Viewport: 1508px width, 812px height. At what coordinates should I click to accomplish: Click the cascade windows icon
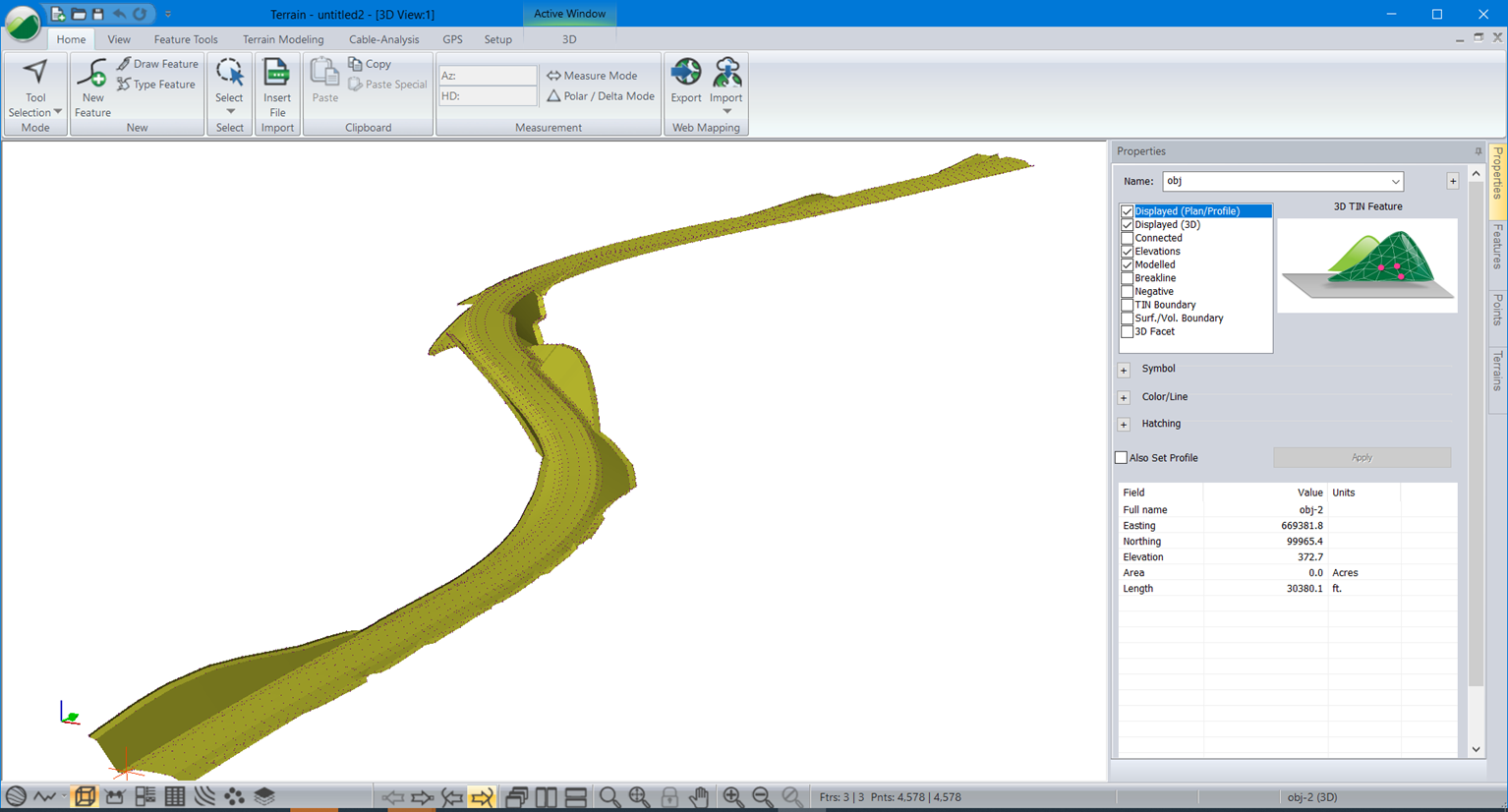click(x=516, y=797)
